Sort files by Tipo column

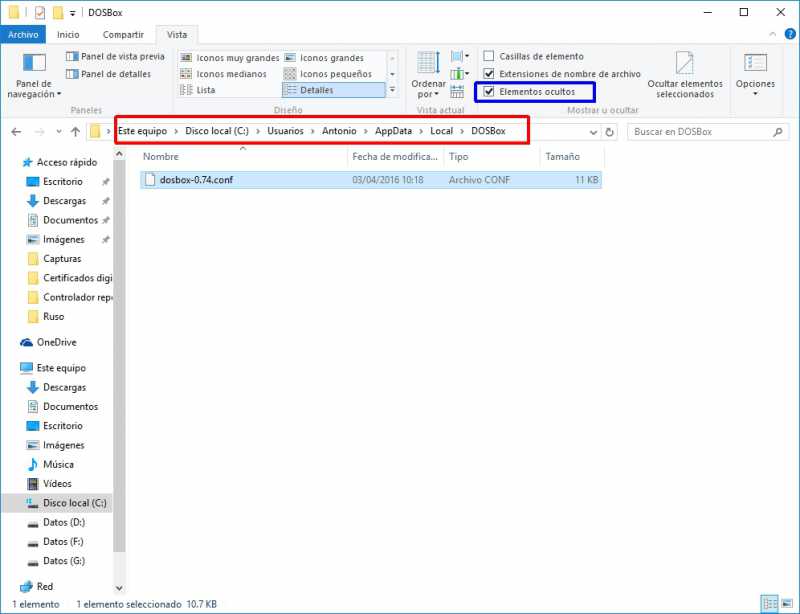point(492,157)
